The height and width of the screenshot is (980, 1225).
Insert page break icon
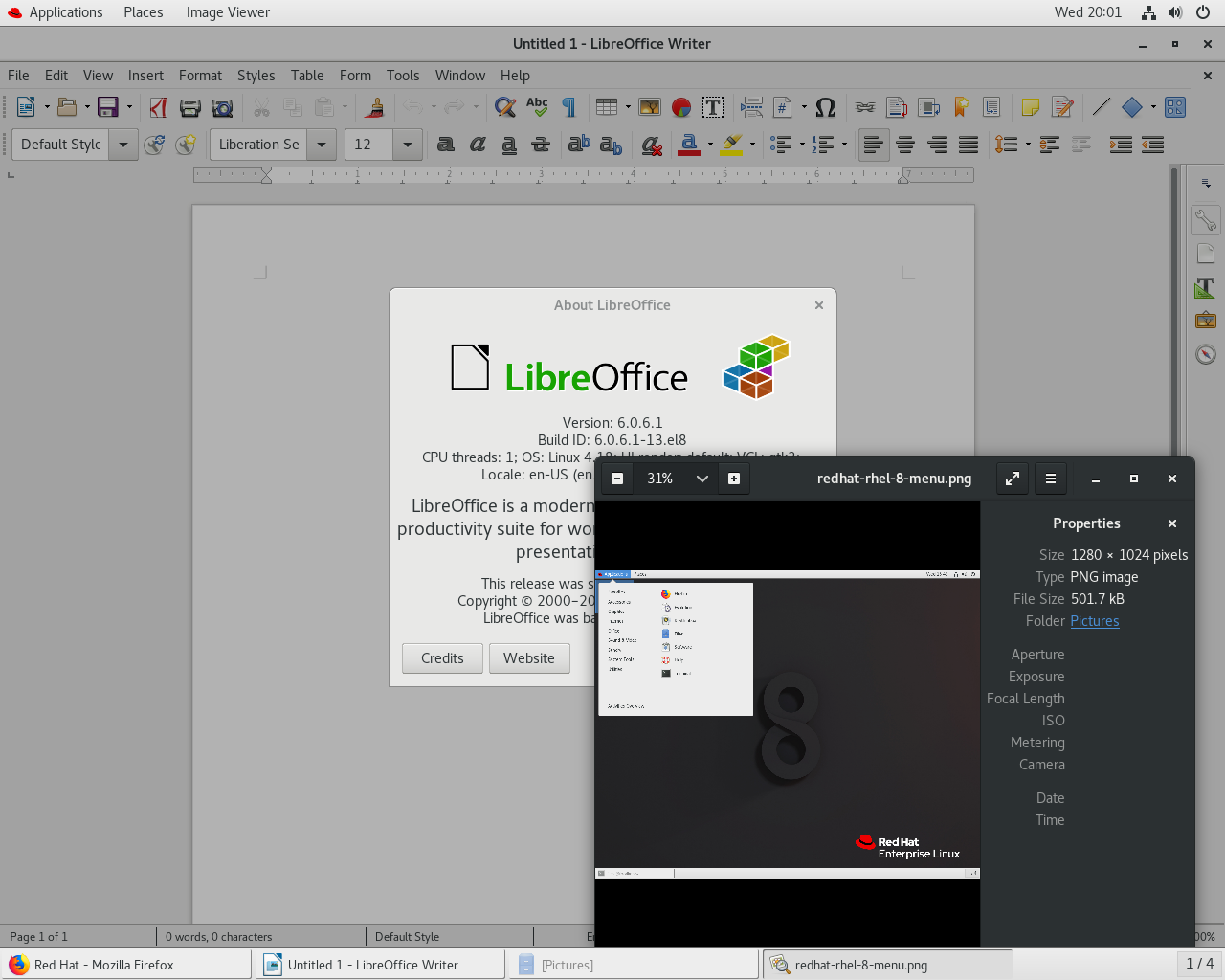point(751,107)
